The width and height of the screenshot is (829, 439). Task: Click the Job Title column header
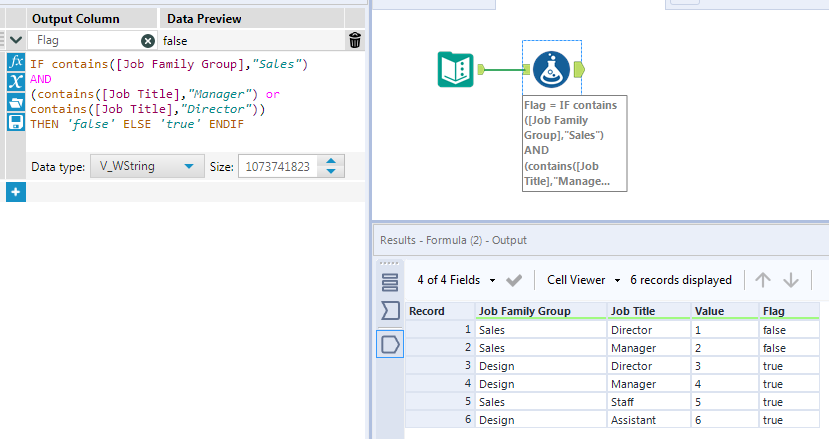click(649, 311)
